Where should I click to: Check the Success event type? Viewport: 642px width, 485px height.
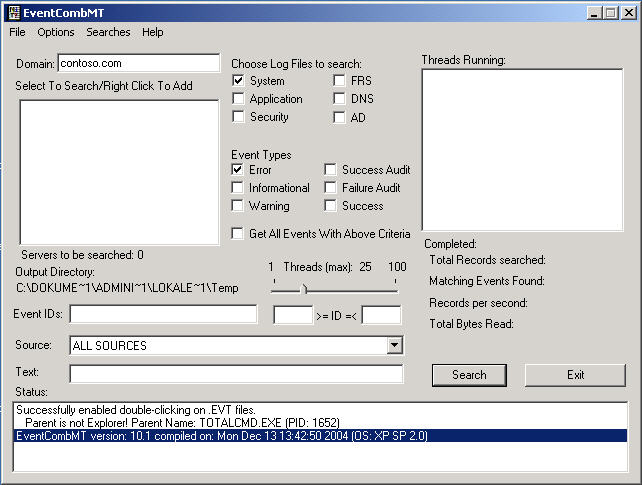pos(330,205)
